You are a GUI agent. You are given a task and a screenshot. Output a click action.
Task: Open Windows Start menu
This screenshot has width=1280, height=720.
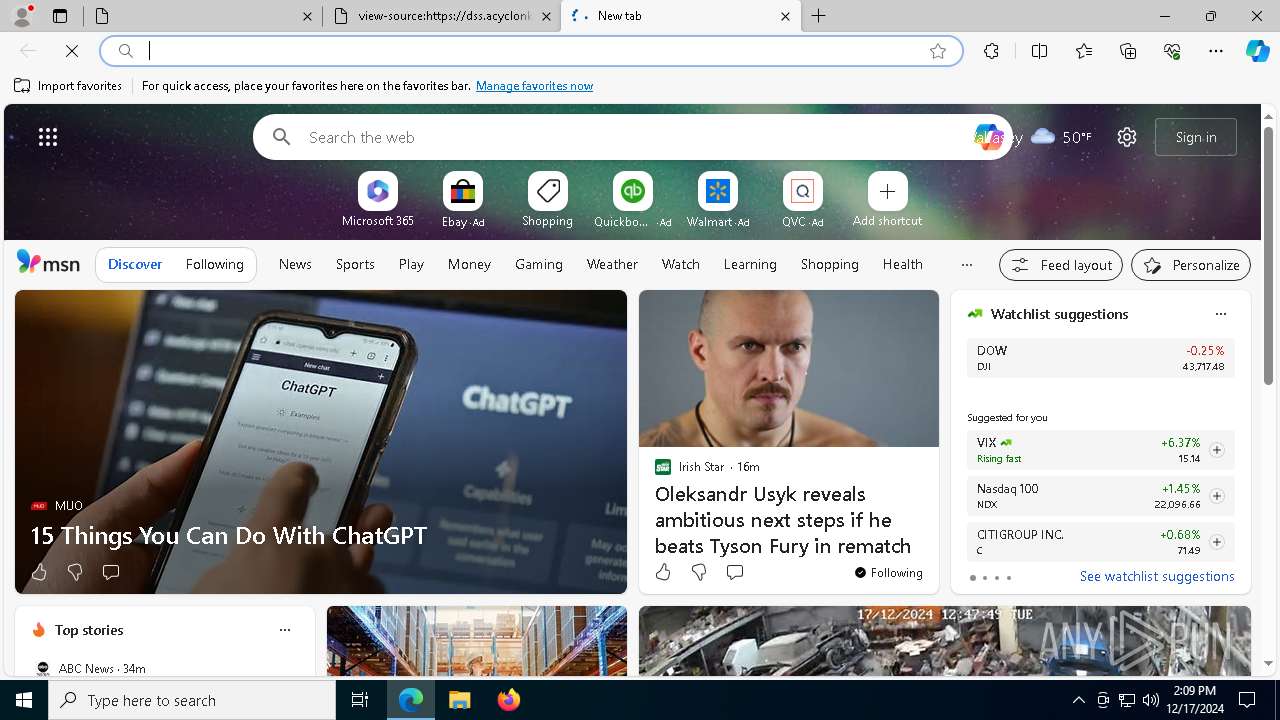tap(24, 700)
